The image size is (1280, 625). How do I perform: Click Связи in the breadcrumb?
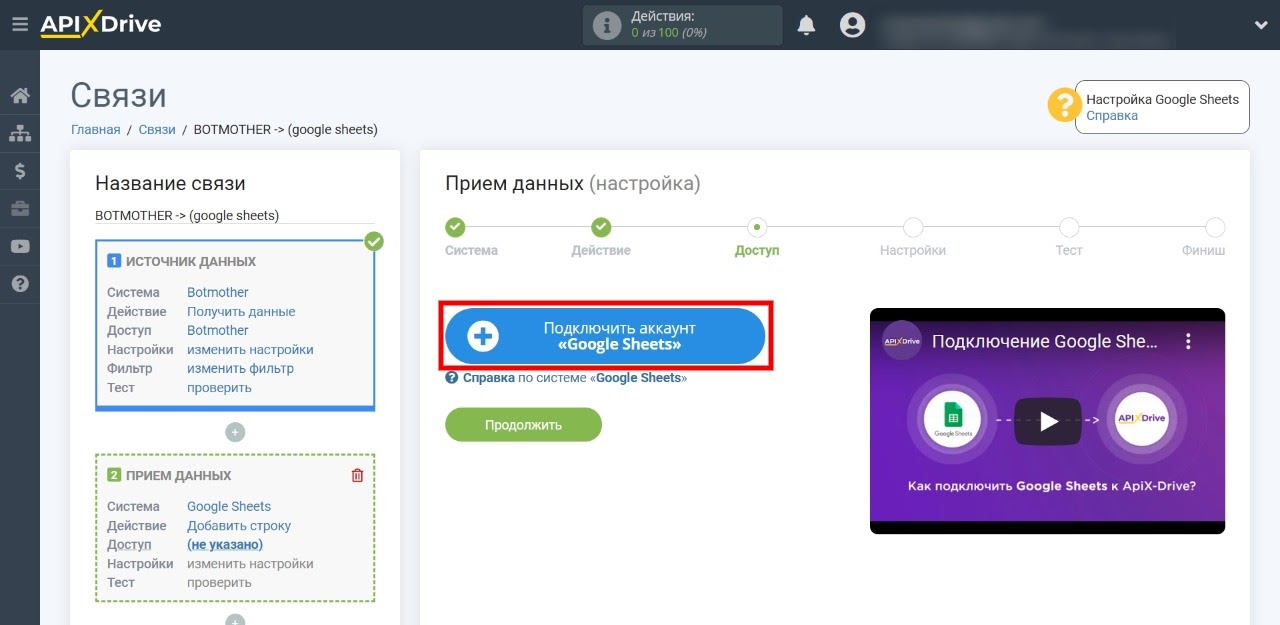click(157, 130)
